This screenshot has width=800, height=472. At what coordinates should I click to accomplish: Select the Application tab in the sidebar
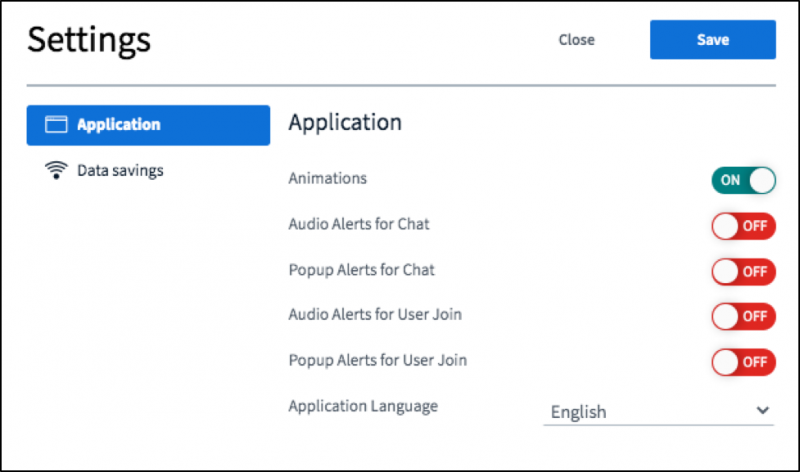coord(148,125)
